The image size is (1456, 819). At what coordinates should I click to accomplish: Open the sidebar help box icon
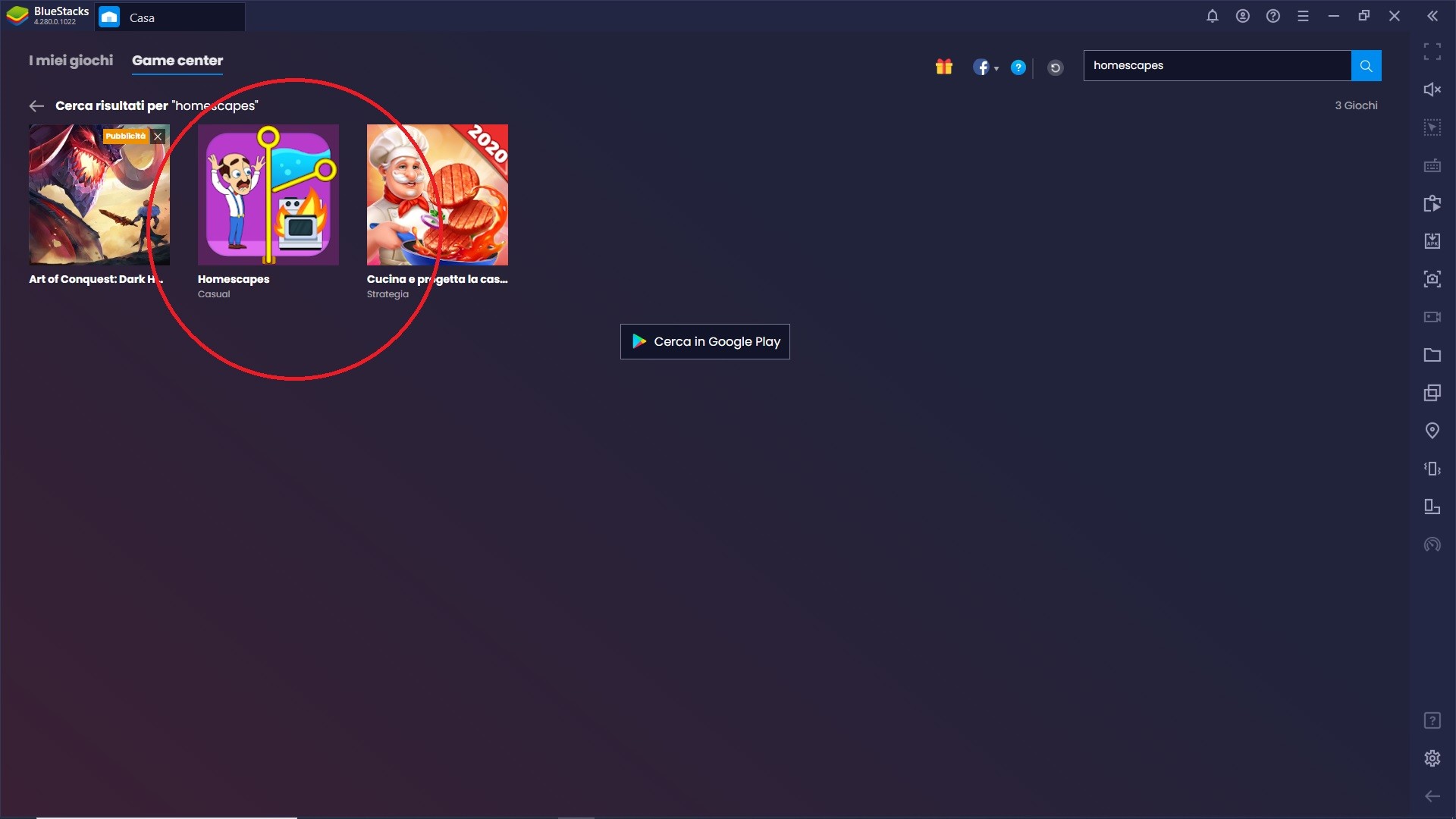pos(1432,720)
